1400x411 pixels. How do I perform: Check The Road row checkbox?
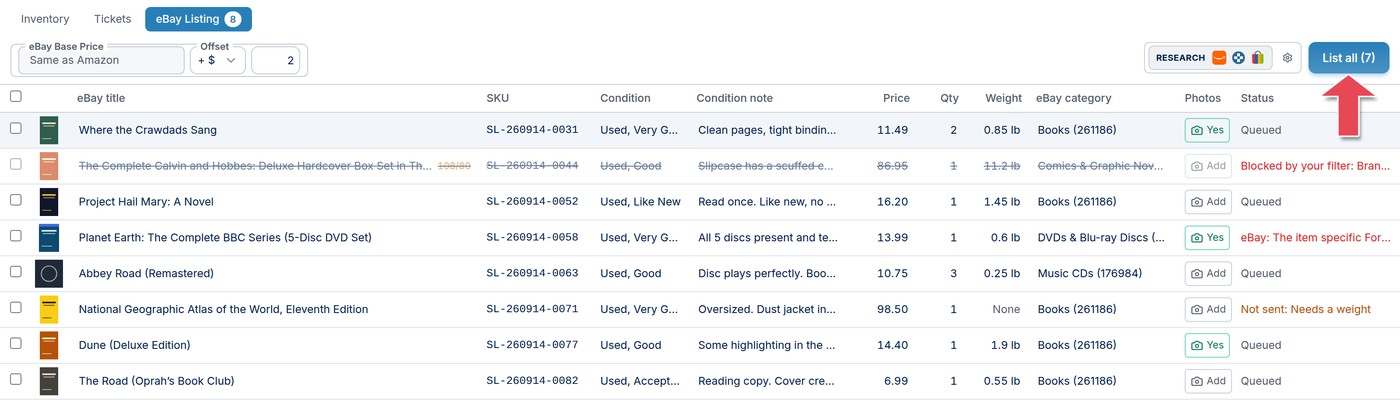(x=15, y=381)
